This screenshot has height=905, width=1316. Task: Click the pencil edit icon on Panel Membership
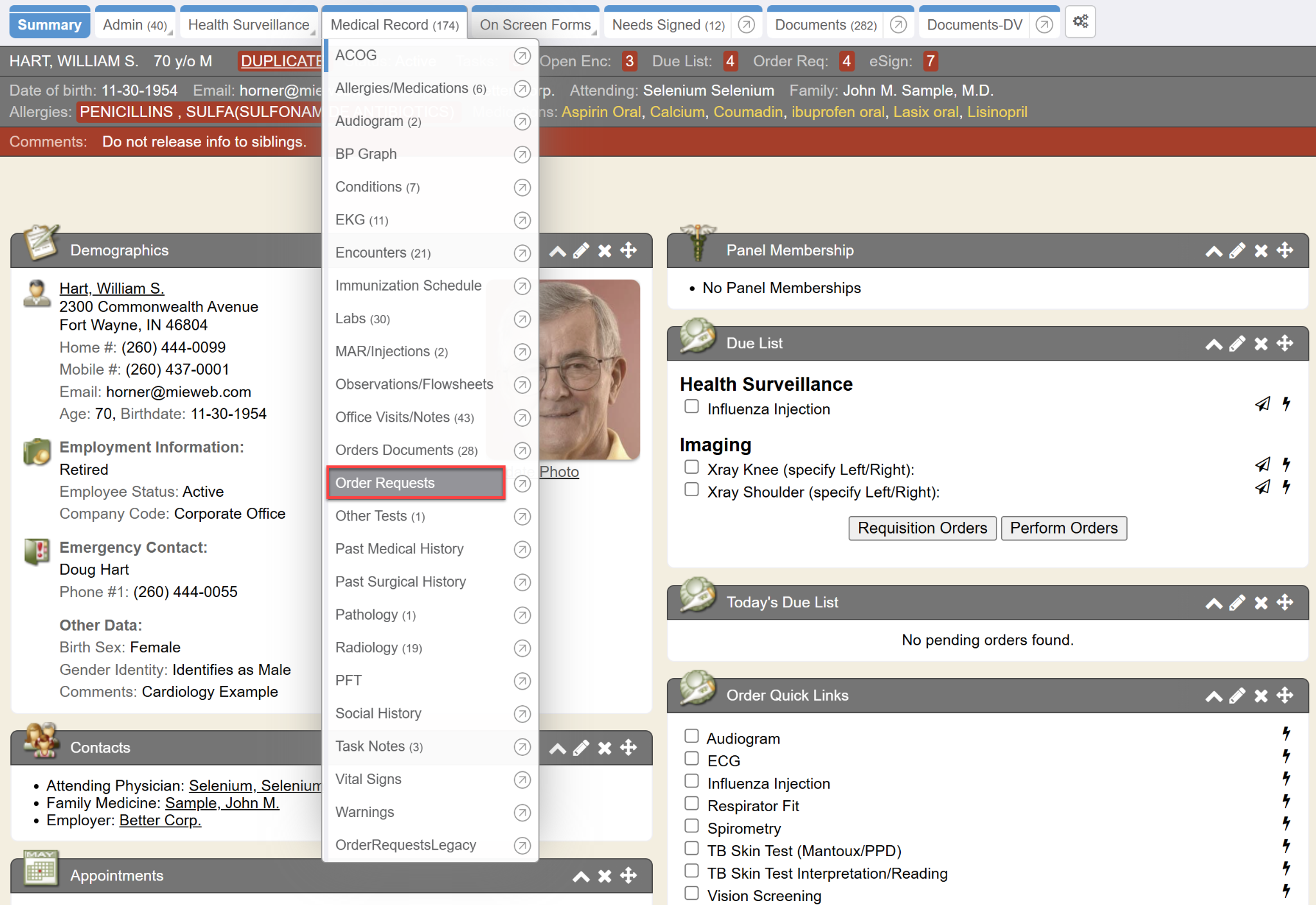pos(1237,251)
